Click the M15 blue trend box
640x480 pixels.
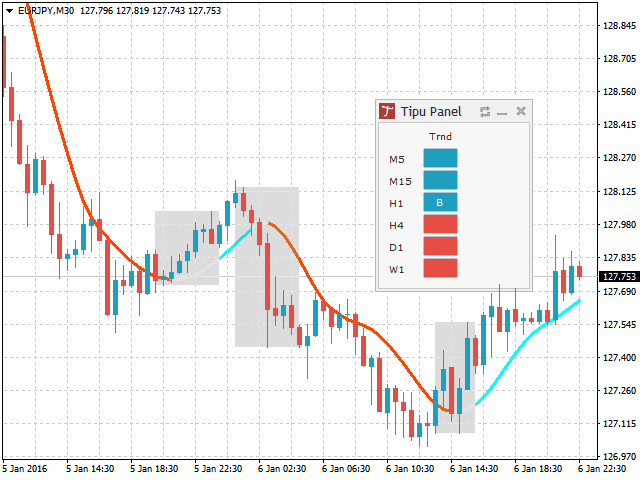coord(440,180)
